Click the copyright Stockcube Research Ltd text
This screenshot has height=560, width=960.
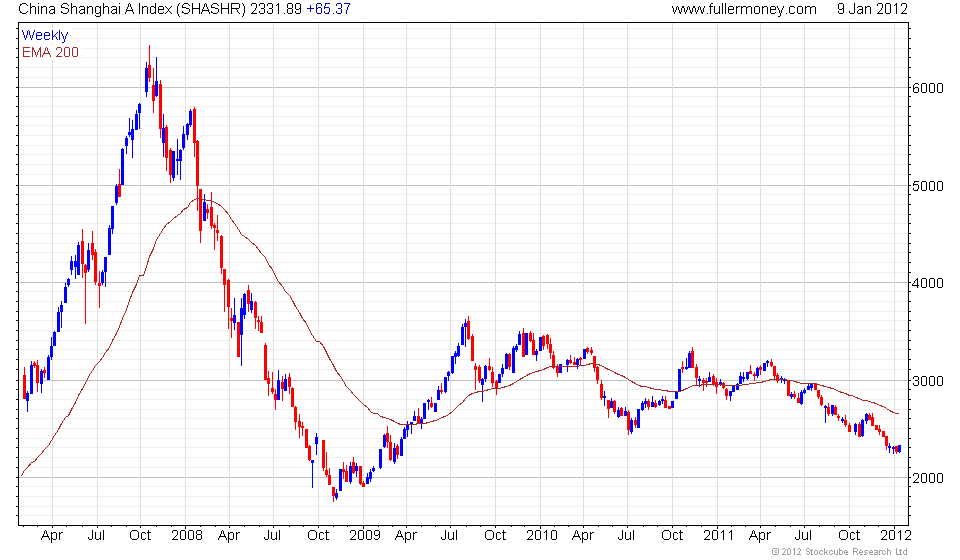coord(839,552)
